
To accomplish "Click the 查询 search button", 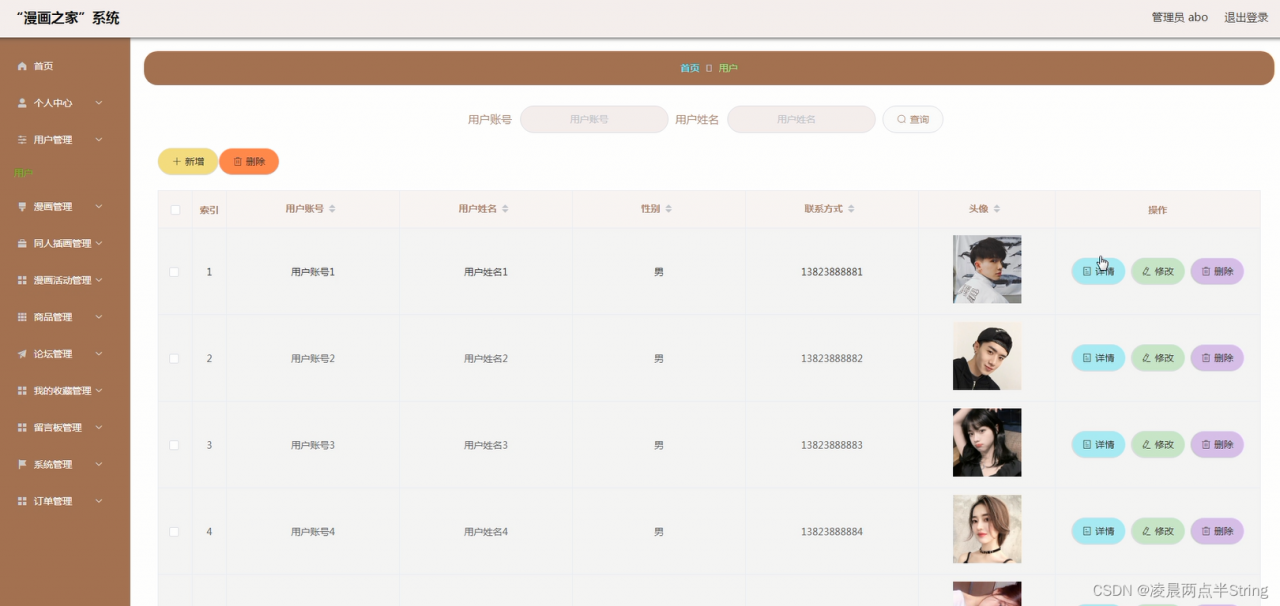I will click(912, 119).
